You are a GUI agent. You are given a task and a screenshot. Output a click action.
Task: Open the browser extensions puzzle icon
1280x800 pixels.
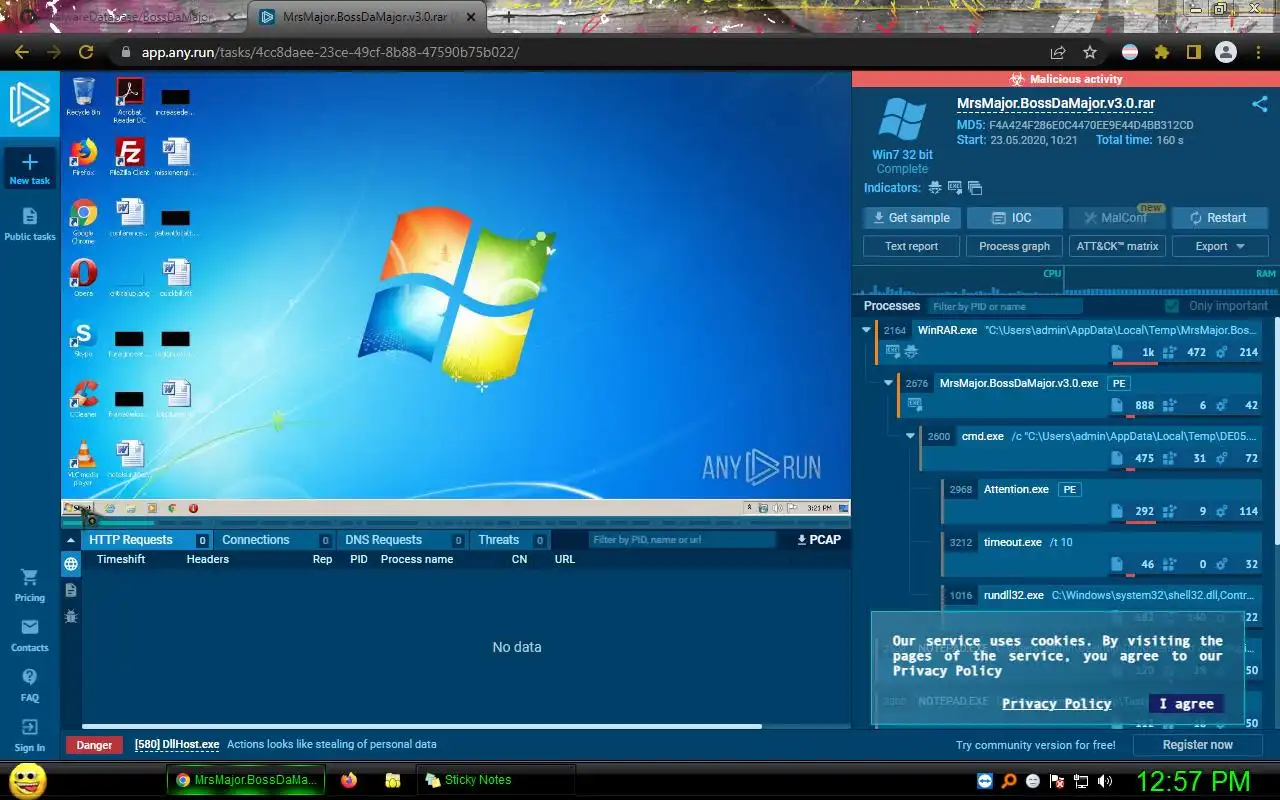tap(1162, 52)
